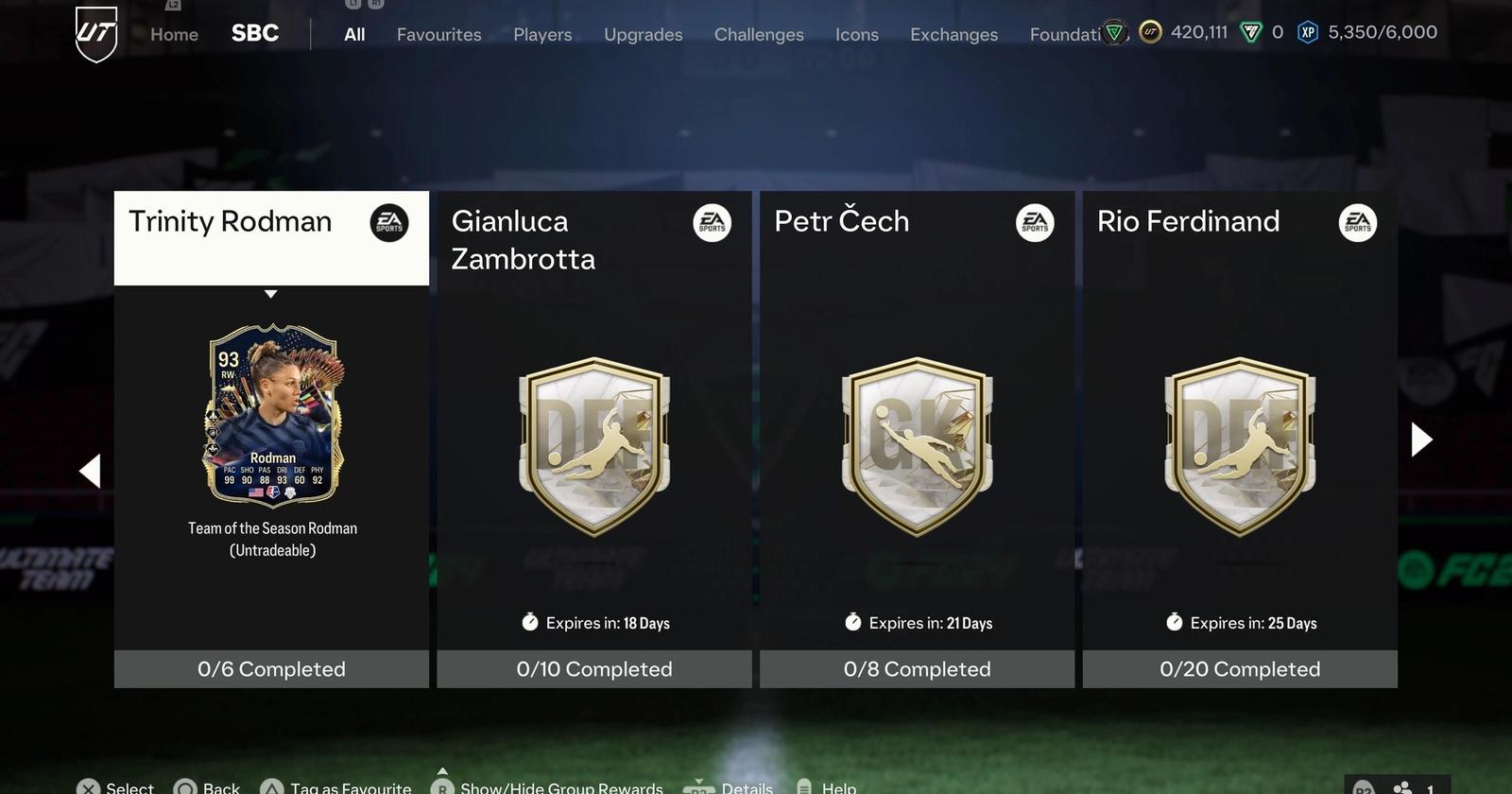Image resolution: width=1512 pixels, height=794 pixels.
Task: Return to Home menu item
Action: (174, 35)
